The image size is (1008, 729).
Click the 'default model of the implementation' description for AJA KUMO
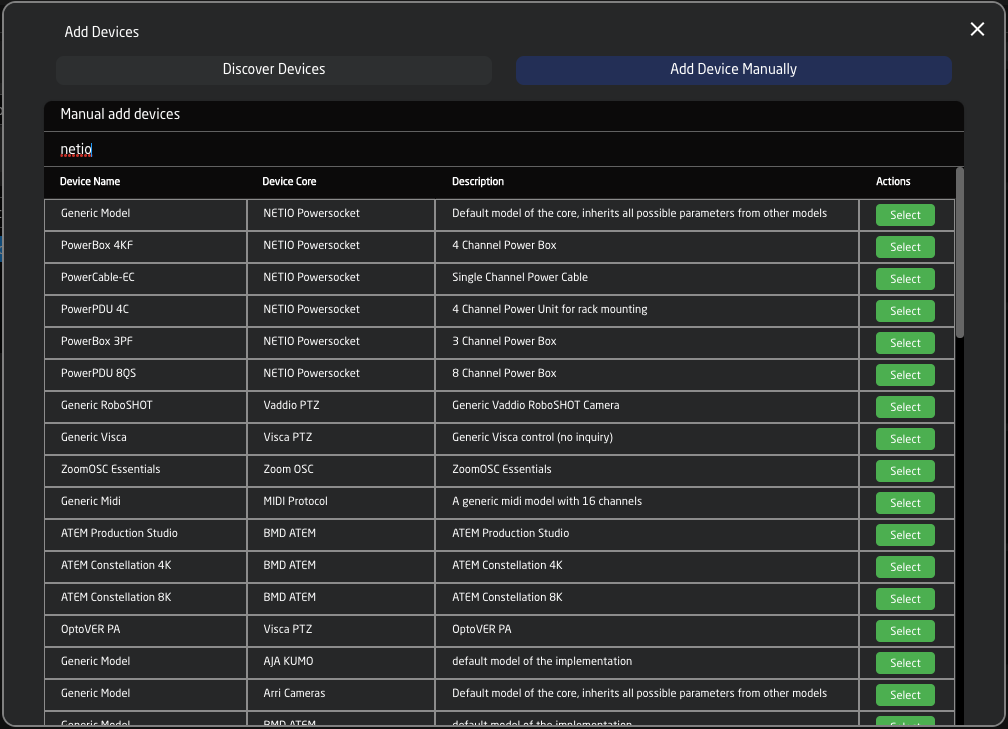click(542, 661)
